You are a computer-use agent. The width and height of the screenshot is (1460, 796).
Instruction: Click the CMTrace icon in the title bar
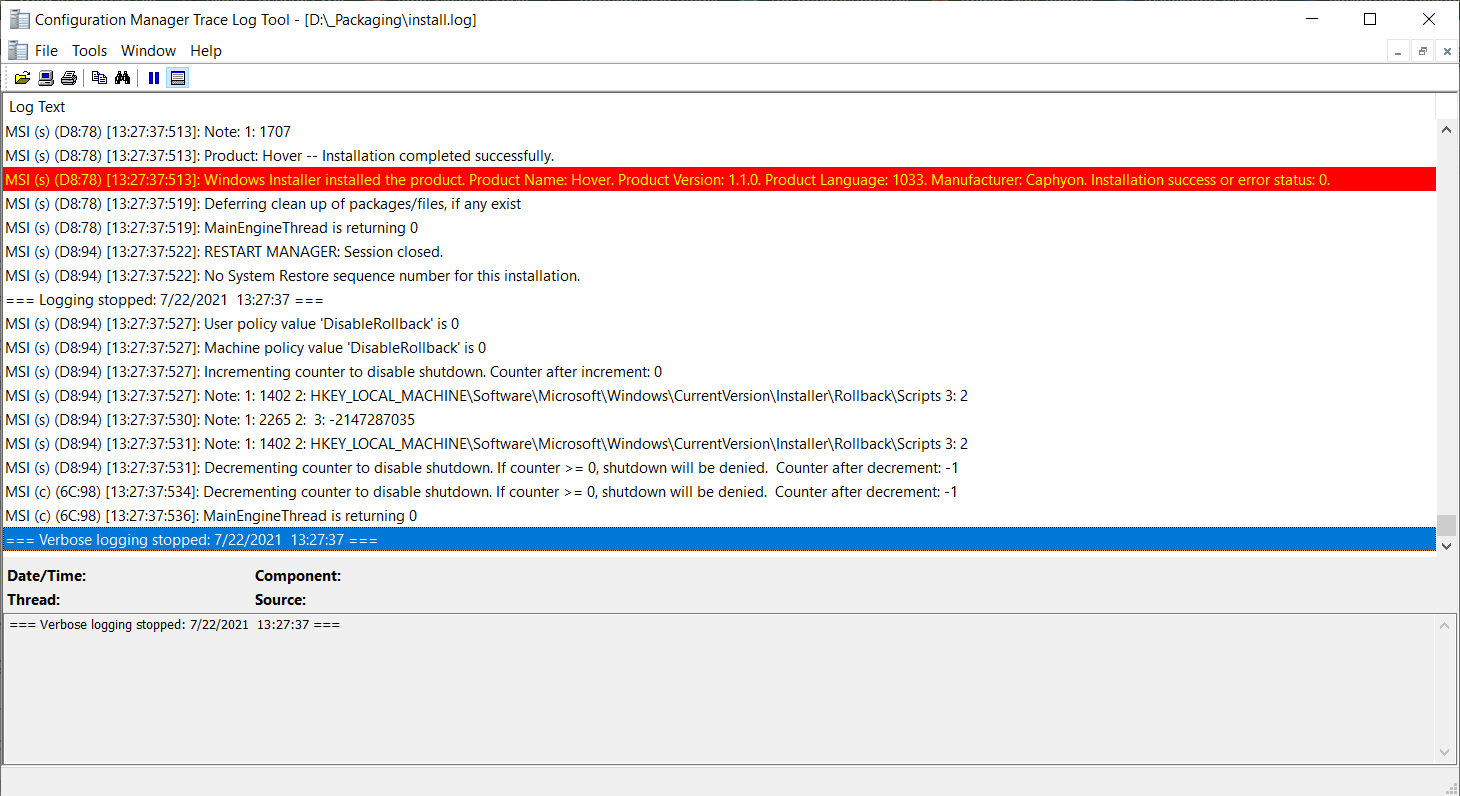(19, 19)
